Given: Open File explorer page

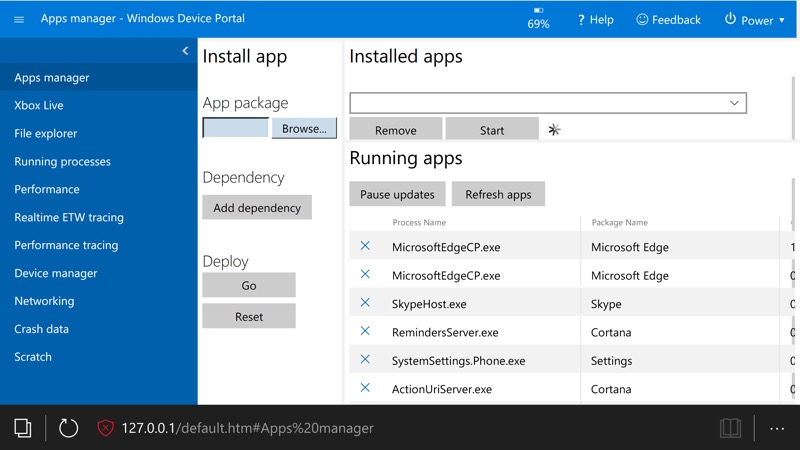Looking at the screenshot, I should coord(45,134).
